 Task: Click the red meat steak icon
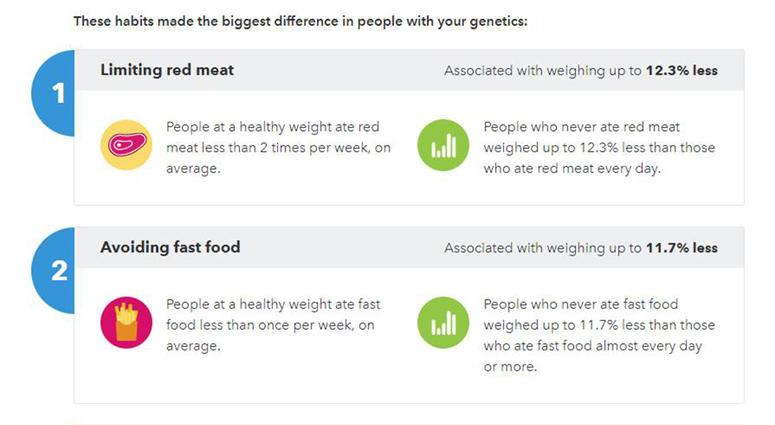click(x=127, y=145)
